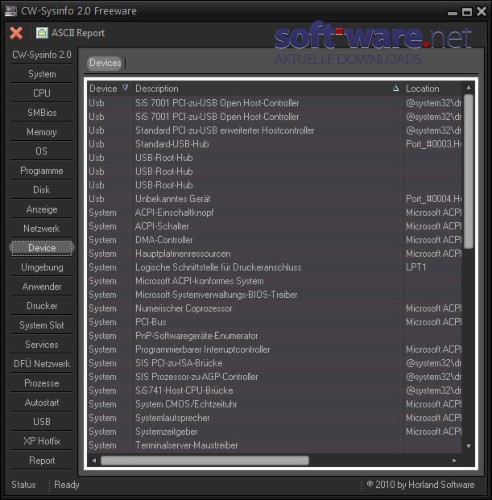The image size is (492, 500).
Task: Show the Anwender section
Action: coord(42,286)
